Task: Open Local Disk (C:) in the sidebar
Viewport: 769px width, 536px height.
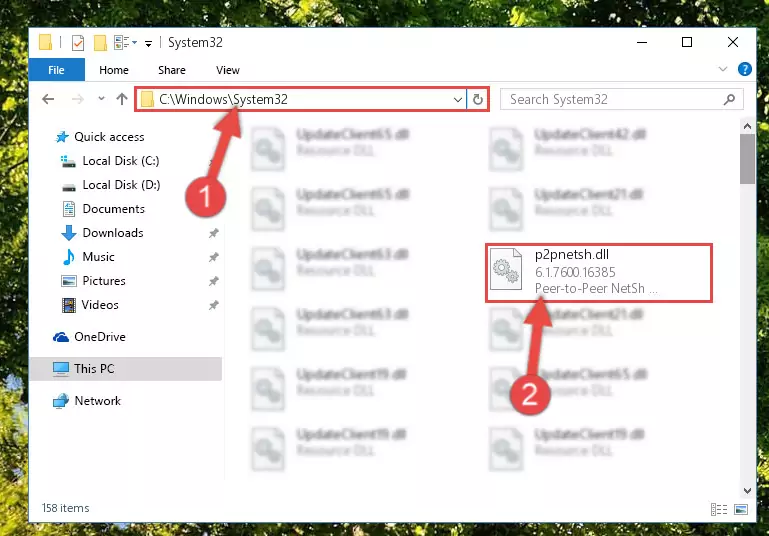Action: [121, 161]
